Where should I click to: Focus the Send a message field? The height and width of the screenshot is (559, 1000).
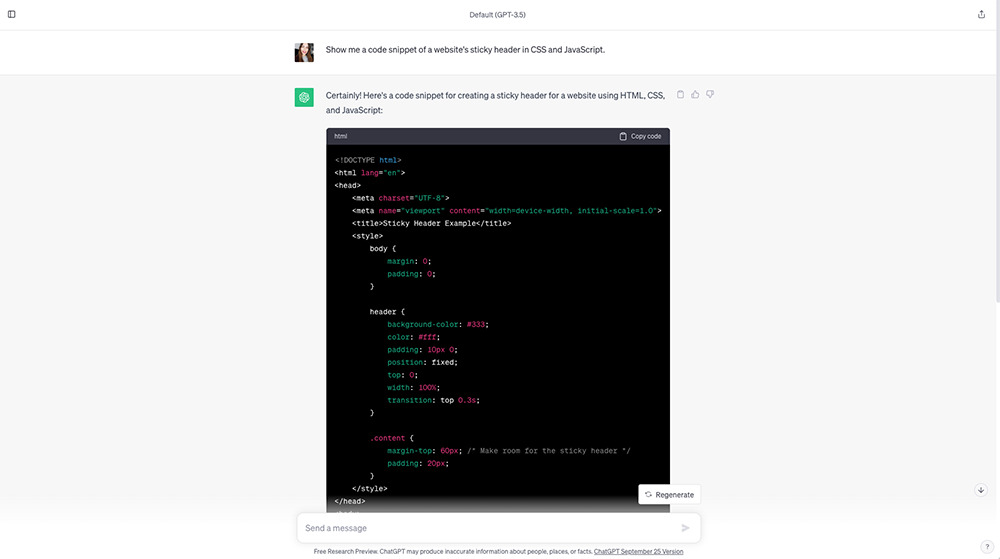click(499, 528)
